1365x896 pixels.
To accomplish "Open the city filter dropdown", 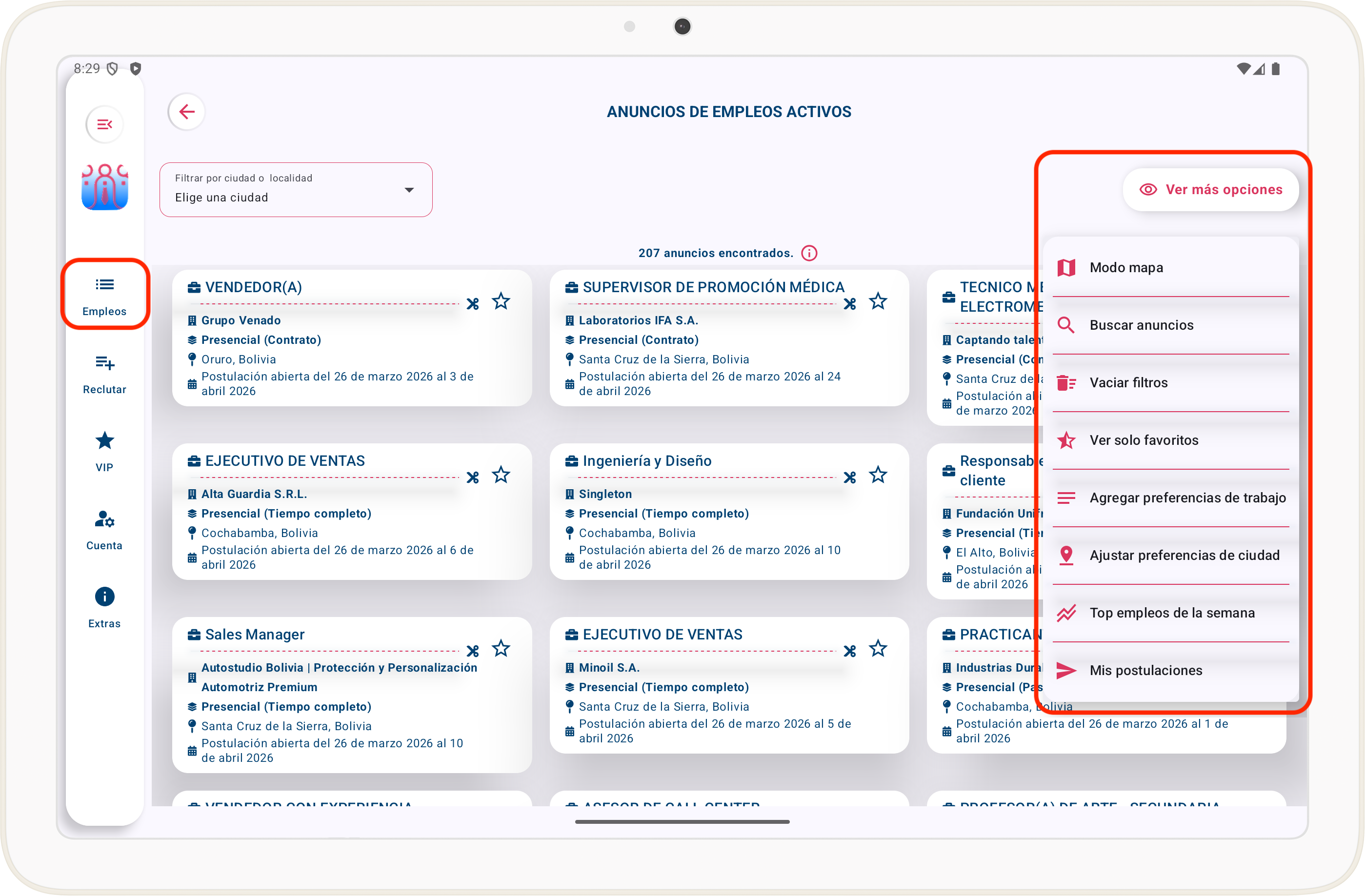I will 295,190.
